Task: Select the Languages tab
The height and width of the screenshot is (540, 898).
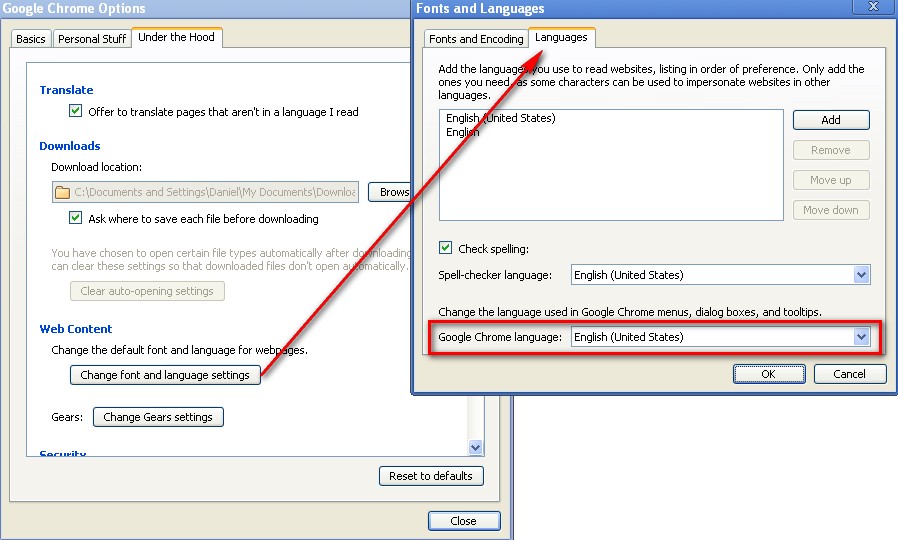Action: point(561,37)
